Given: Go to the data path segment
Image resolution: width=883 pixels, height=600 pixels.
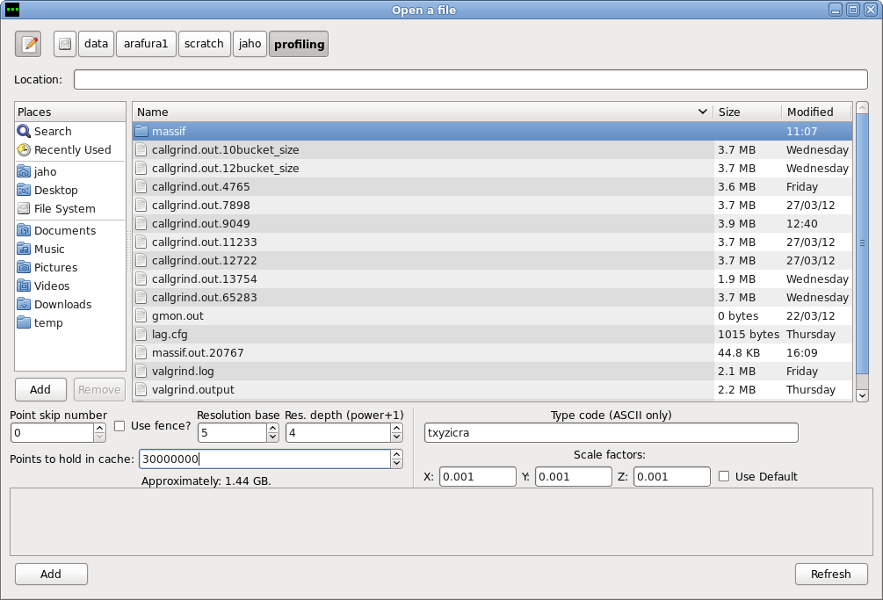Looking at the screenshot, I should pos(96,44).
